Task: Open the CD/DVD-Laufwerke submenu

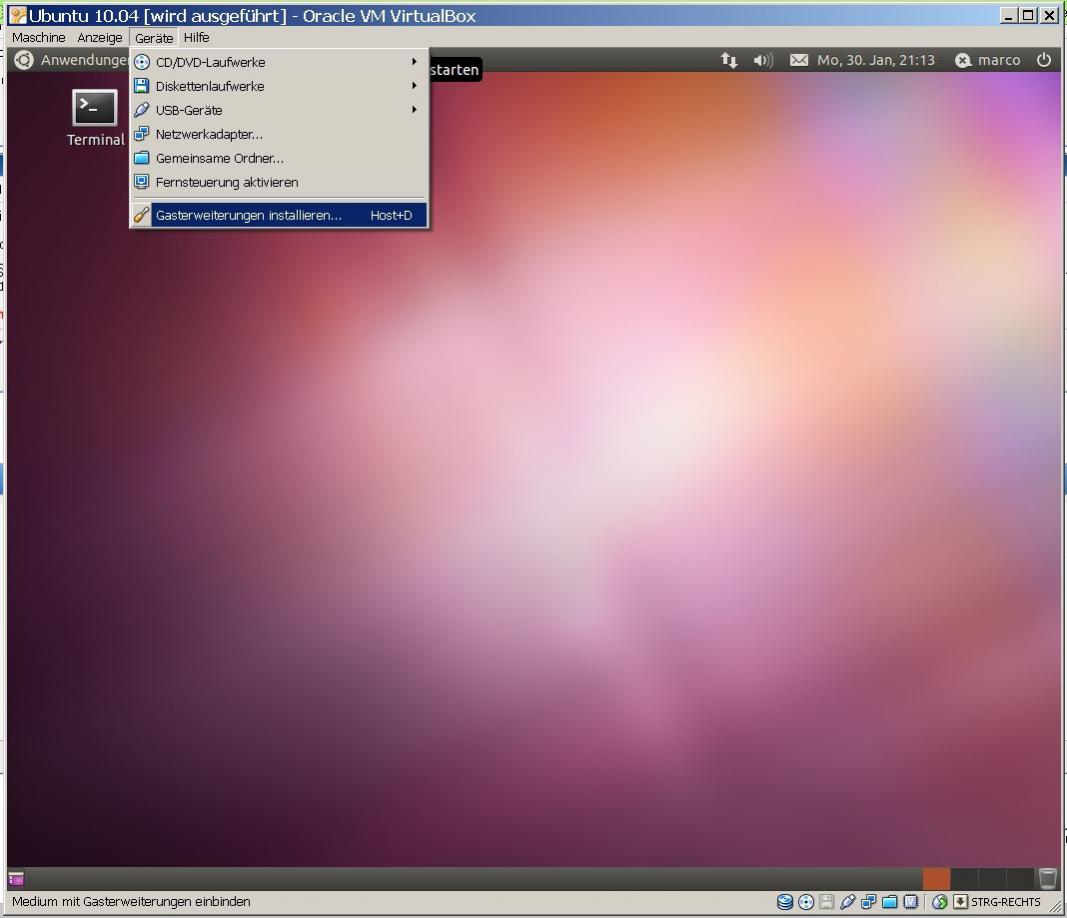Action: (279, 62)
